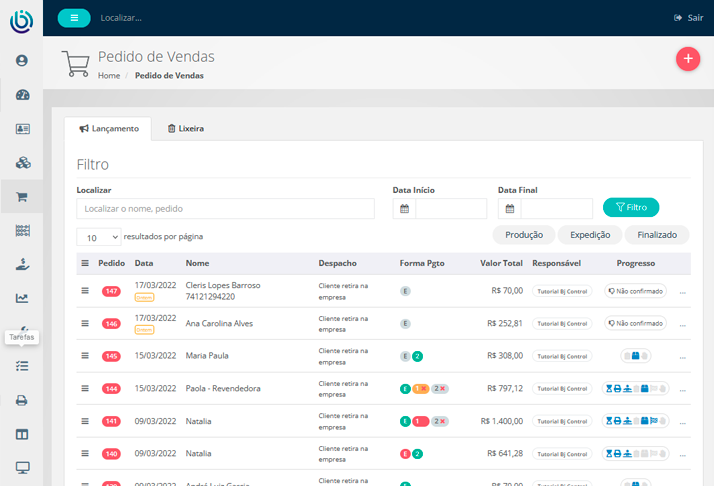The width and height of the screenshot is (714, 486).
Task: Open the printer icon in sidebar
Action: click(22, 400)
